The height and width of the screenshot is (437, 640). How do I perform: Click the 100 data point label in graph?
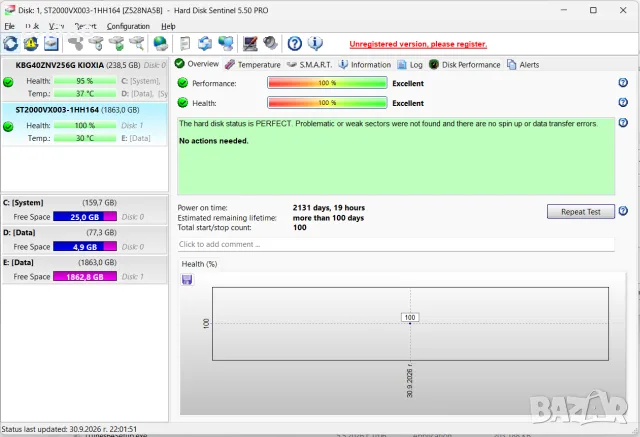tap(410, 317)
